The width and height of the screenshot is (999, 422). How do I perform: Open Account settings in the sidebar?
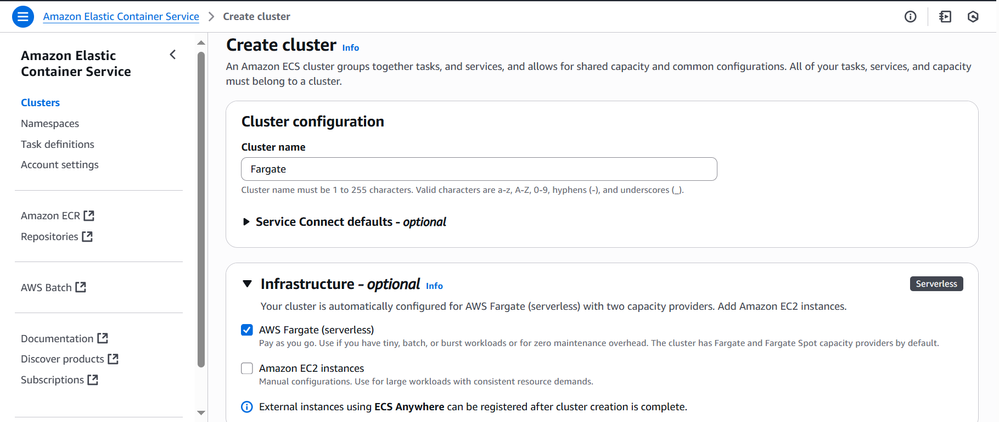point(60,165)
